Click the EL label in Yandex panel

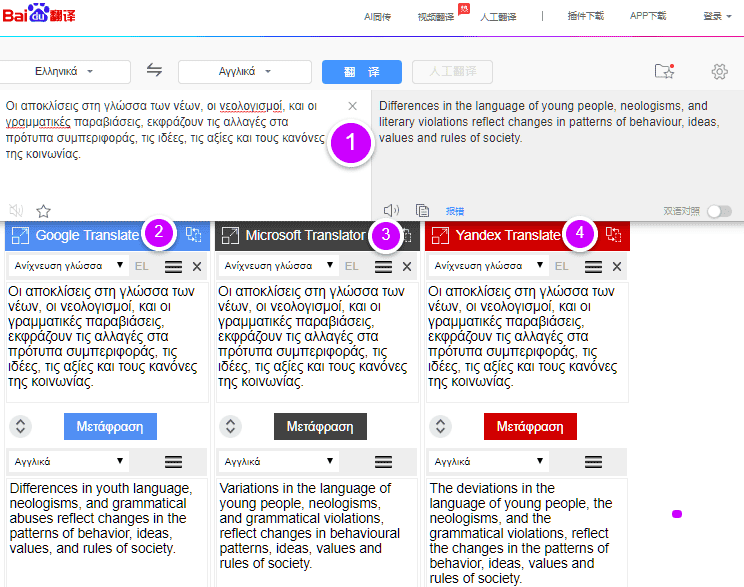561,266
